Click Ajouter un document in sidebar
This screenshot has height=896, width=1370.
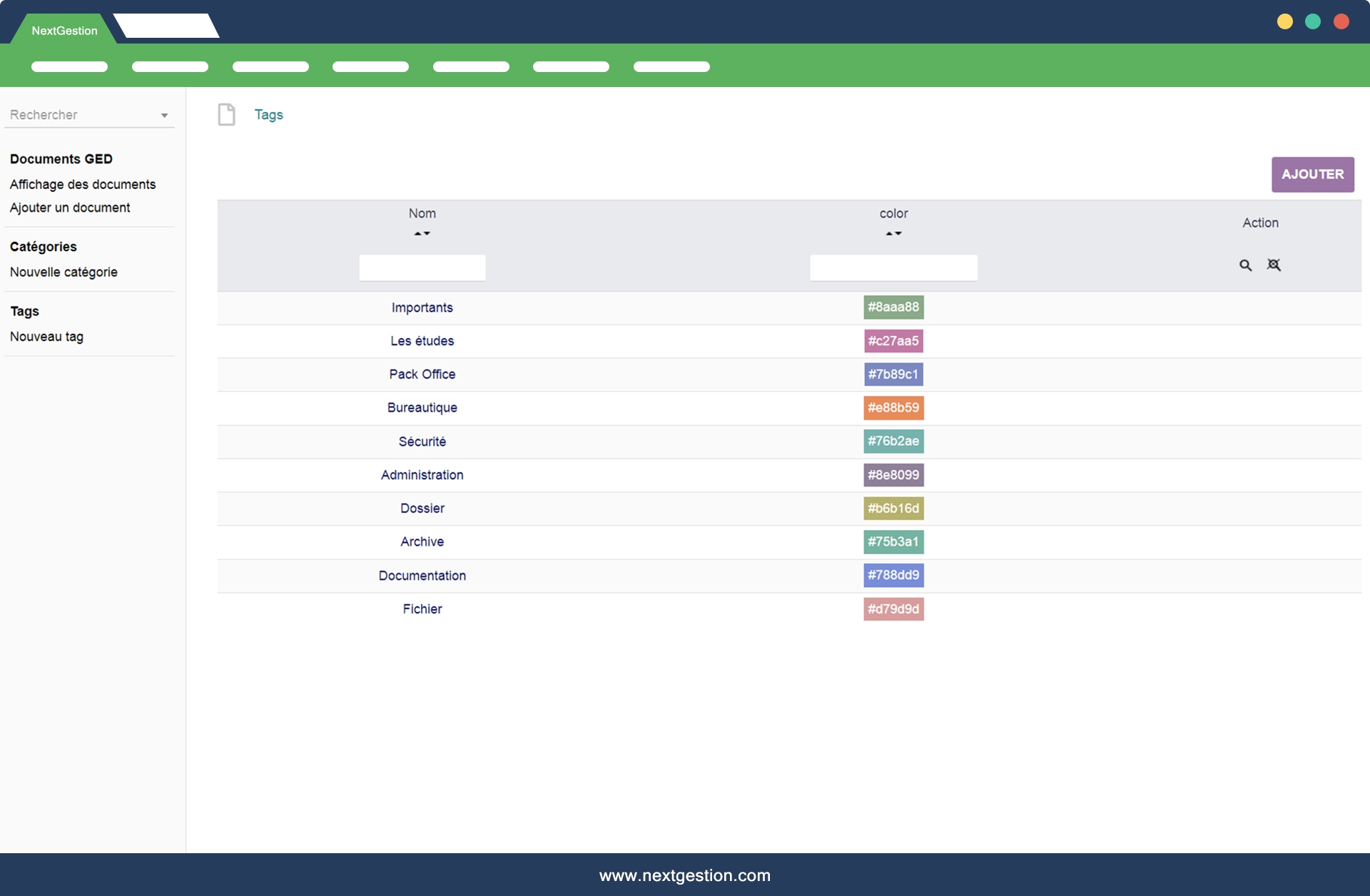coord(70,208)
